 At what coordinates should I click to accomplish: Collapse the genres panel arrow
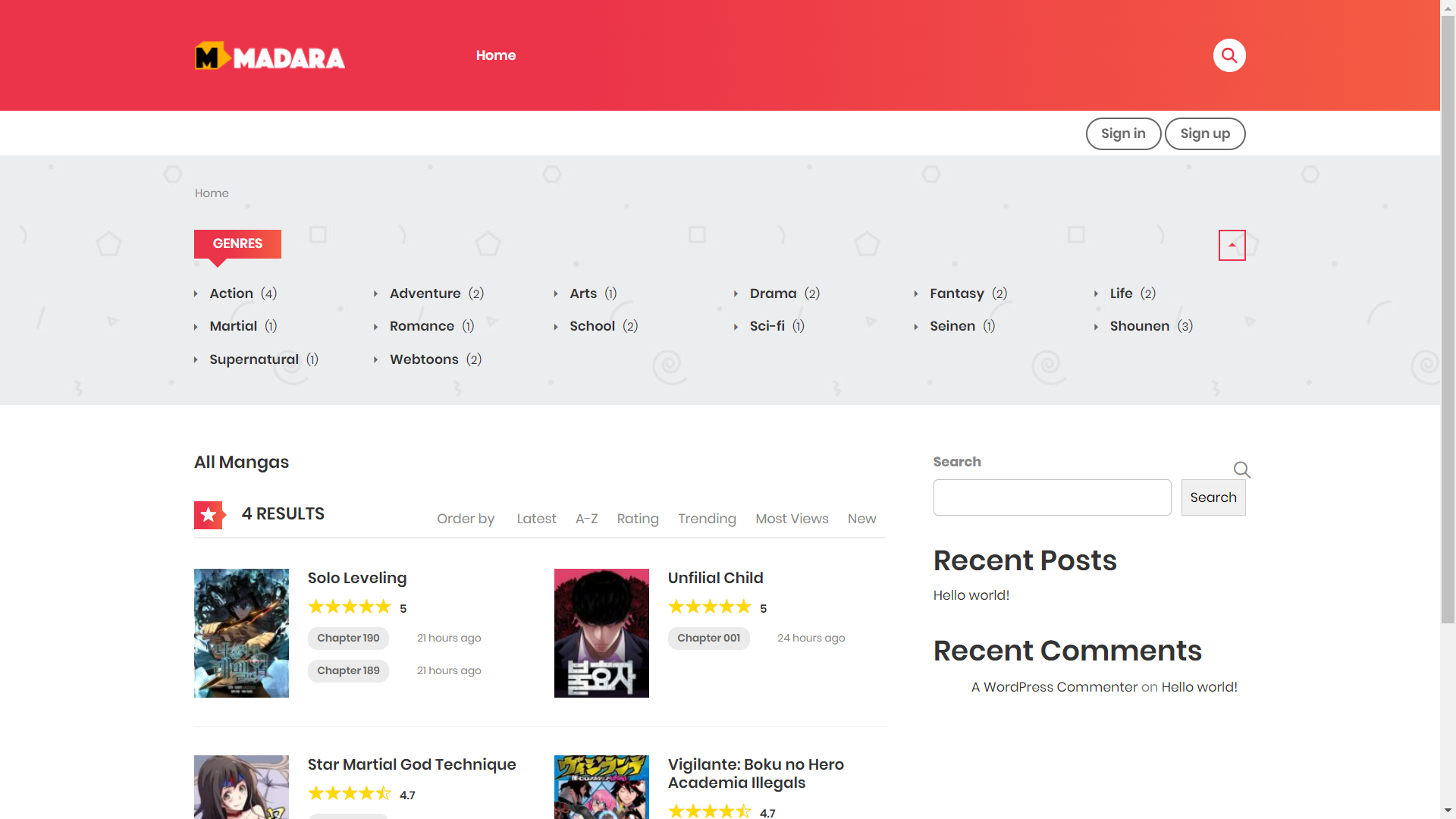point(1232,245)
